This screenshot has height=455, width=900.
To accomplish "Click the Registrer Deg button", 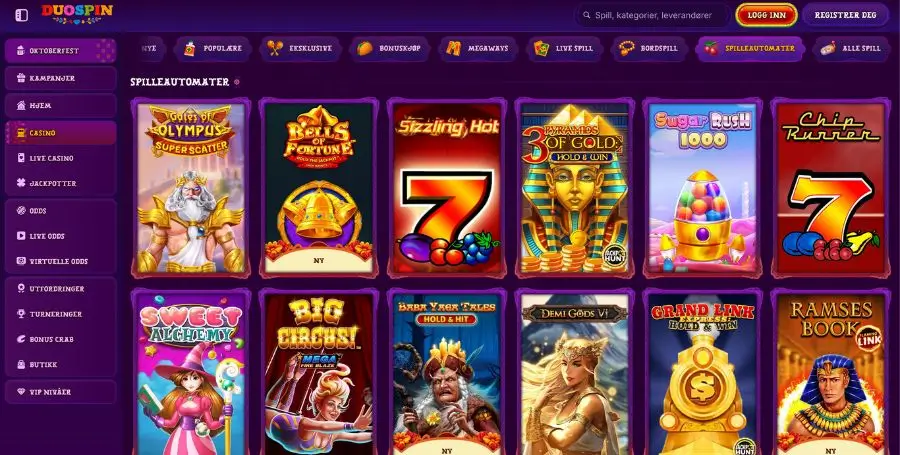I will coord(845,15).
